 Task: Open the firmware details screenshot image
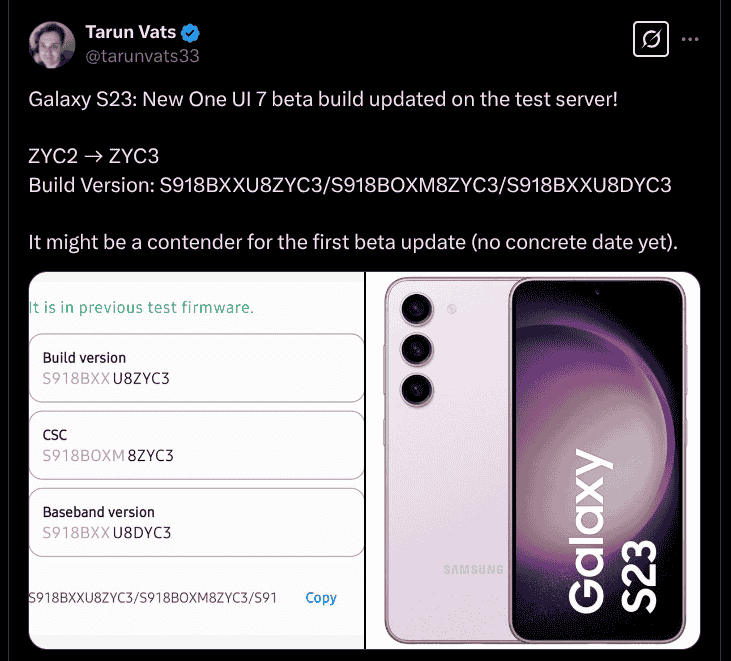tap(196, 460)
